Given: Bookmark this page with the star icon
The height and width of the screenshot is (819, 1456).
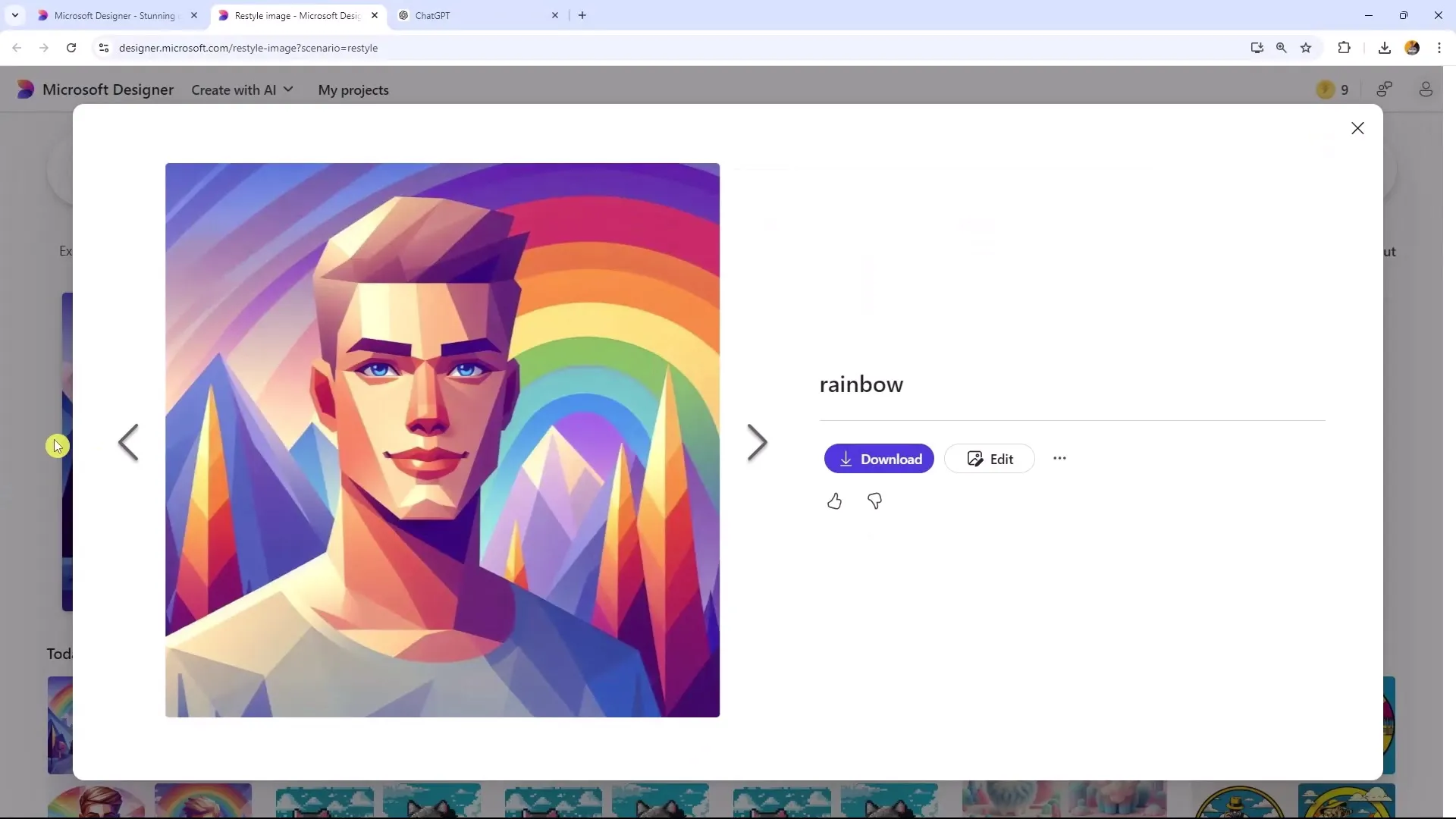Looking at the screenshot, I should (1306, 48).
